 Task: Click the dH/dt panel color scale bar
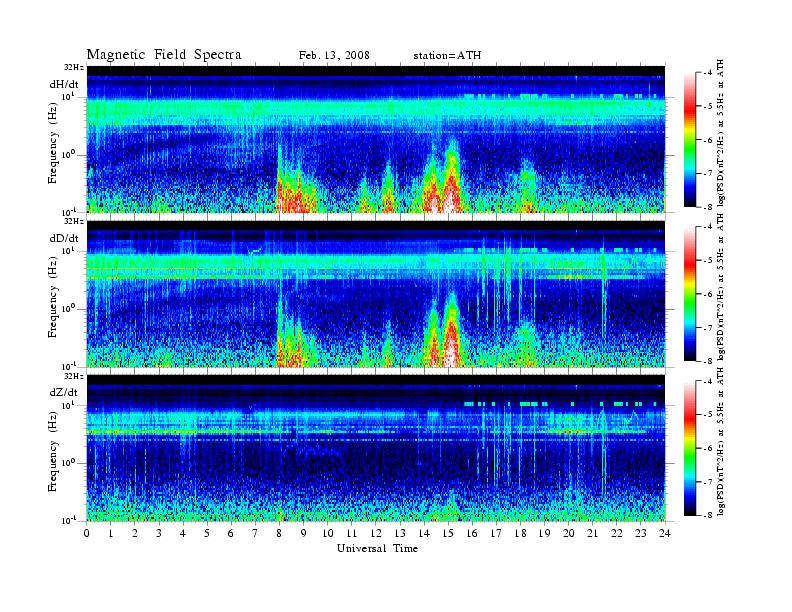pos(689,139)
